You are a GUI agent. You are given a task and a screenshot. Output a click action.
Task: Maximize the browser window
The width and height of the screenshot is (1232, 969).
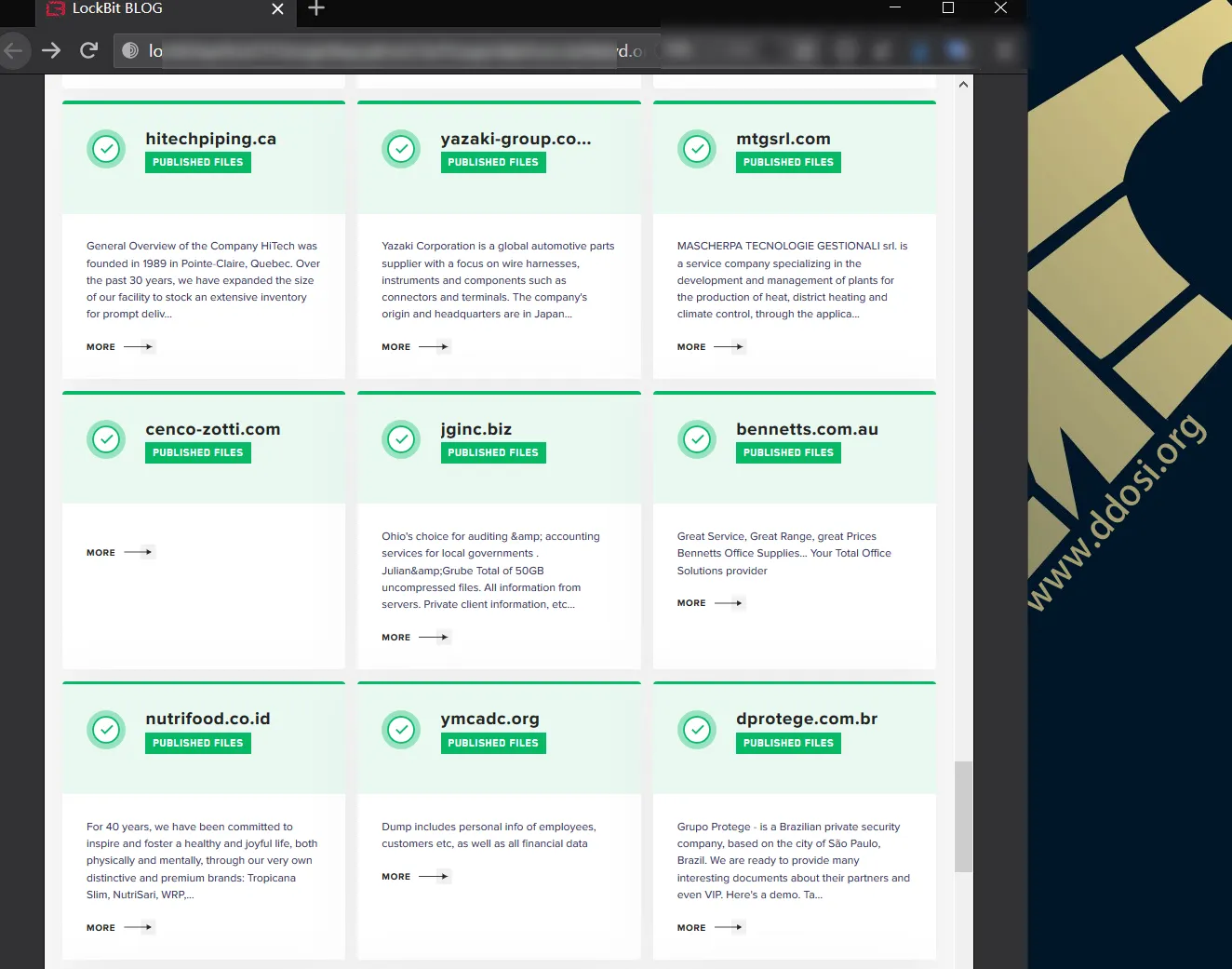click(948, 7)
